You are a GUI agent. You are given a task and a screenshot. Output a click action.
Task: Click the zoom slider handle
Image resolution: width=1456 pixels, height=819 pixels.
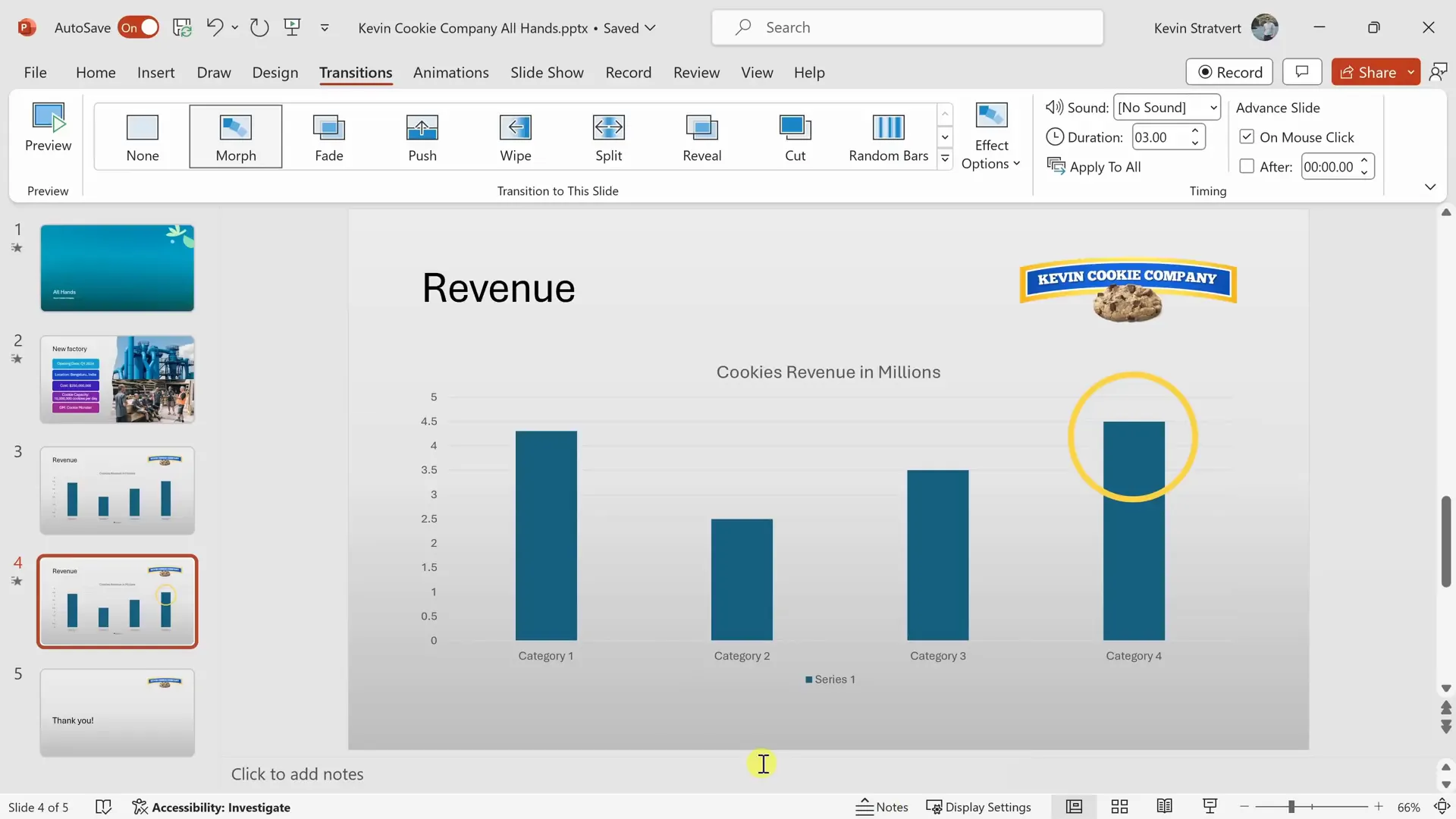(x=1291, y=807)
